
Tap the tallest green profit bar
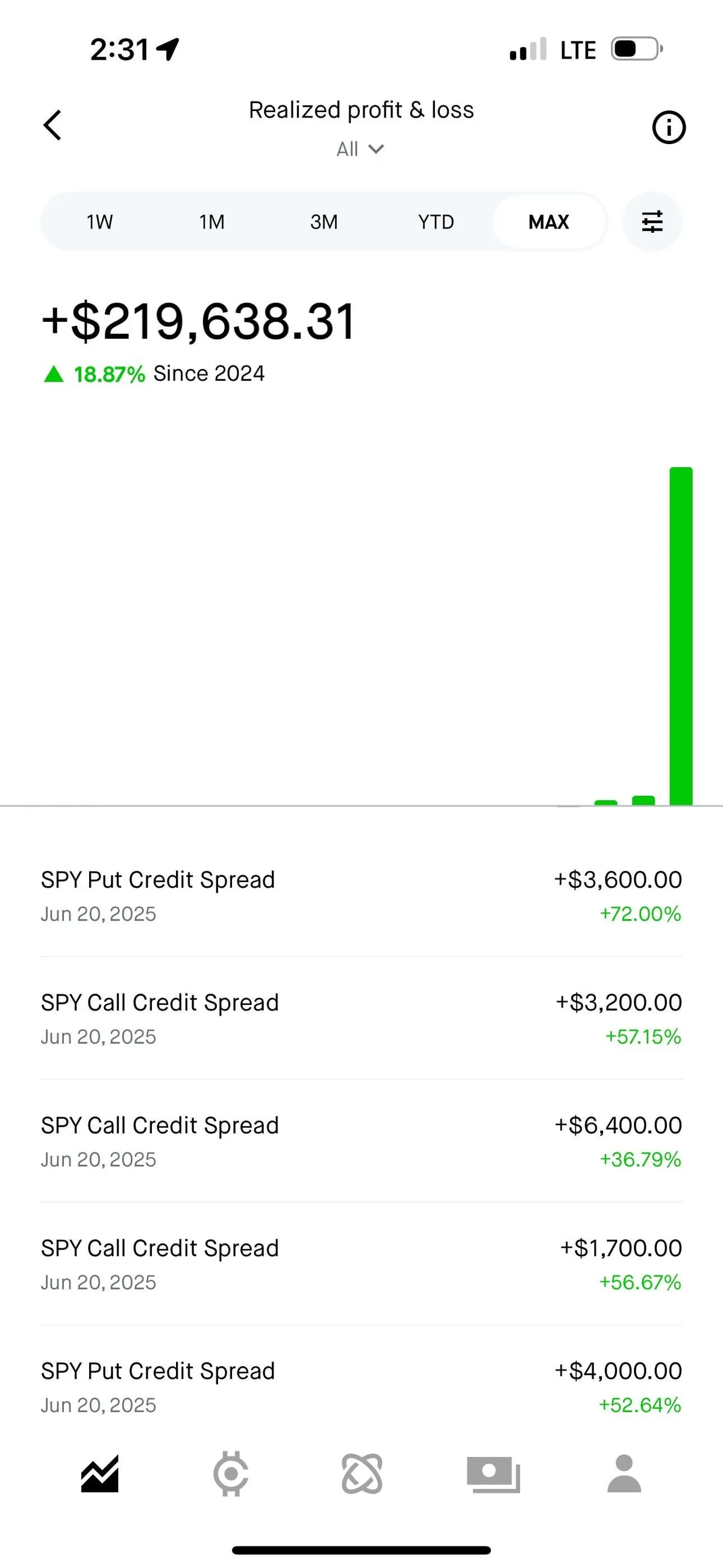(x=681, y=636)
